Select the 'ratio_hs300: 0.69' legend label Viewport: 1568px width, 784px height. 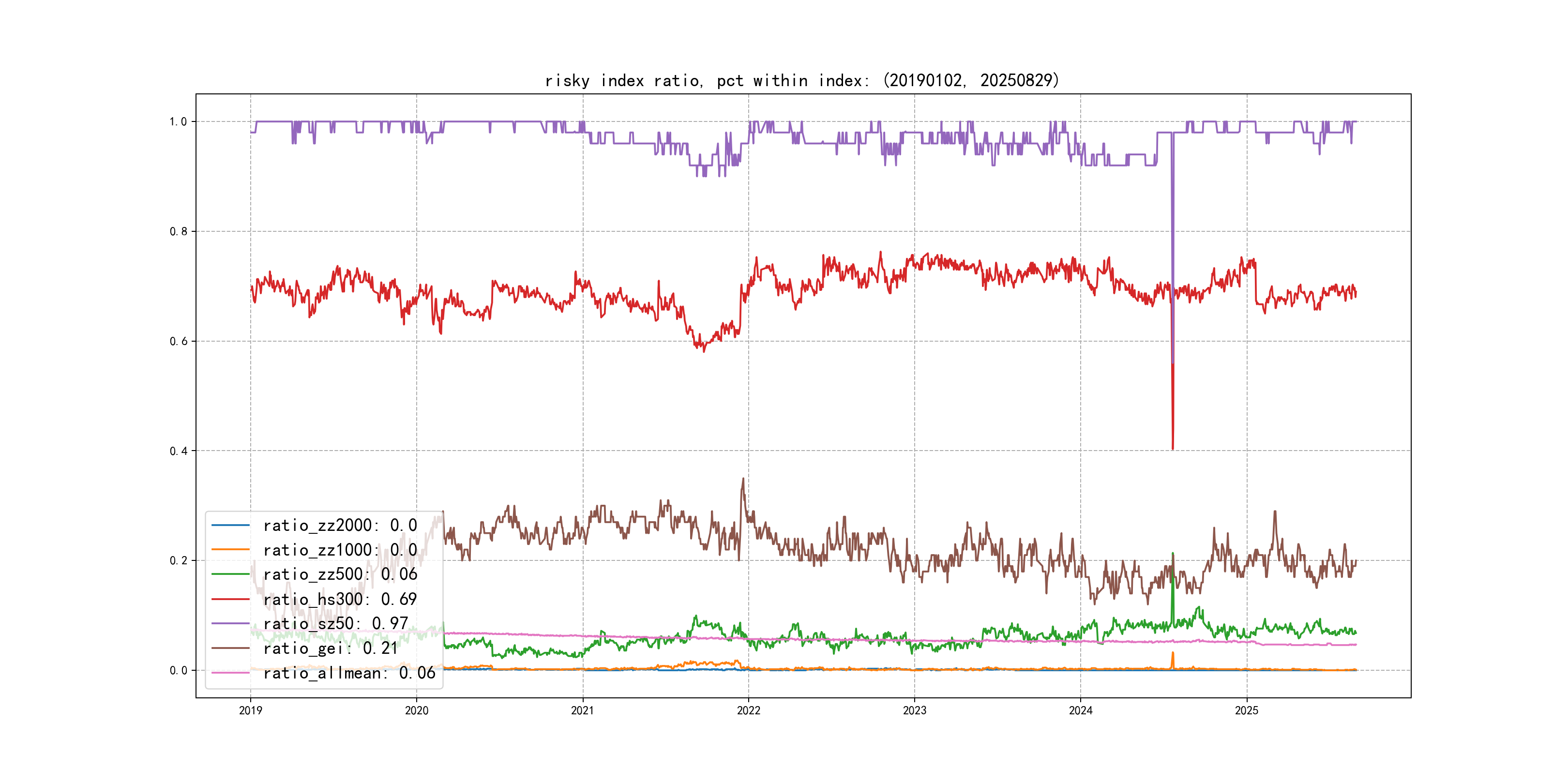(340, 599)
